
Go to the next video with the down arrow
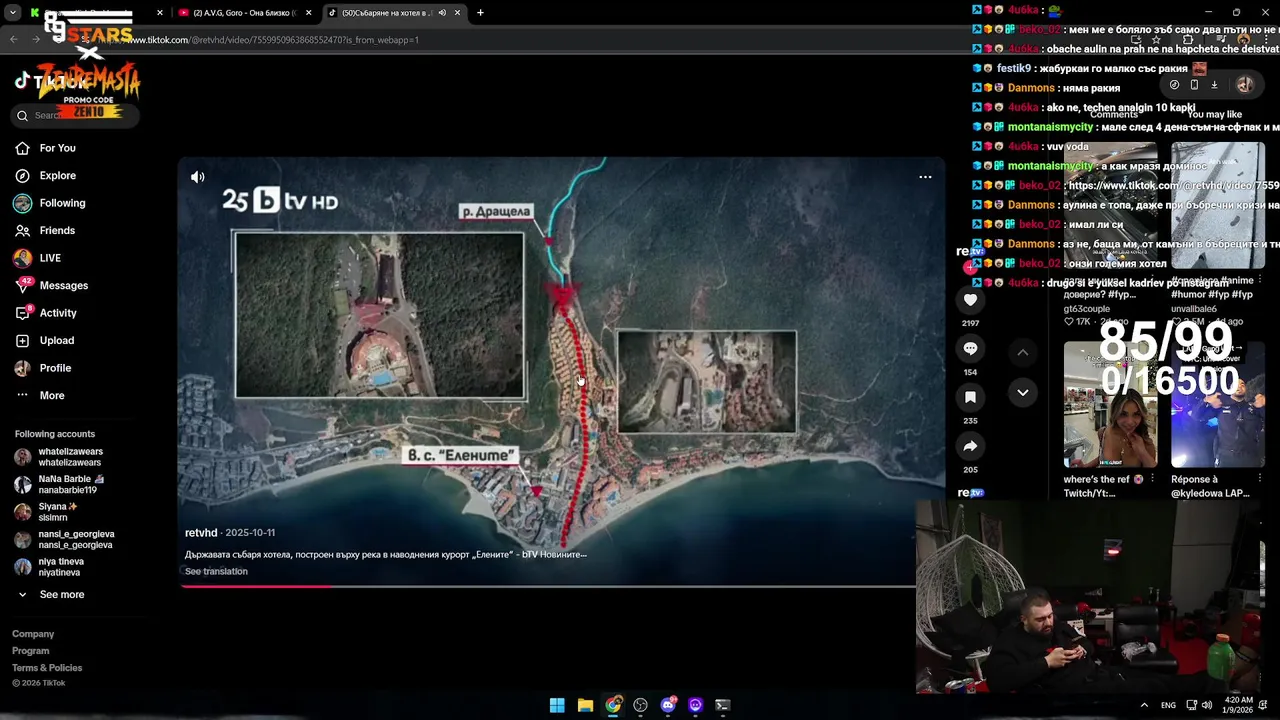coord(1022,393)
